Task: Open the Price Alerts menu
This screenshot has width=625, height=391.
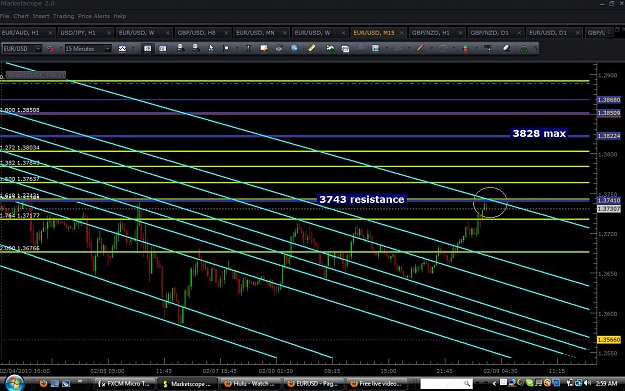Action: tap(94, 16)
